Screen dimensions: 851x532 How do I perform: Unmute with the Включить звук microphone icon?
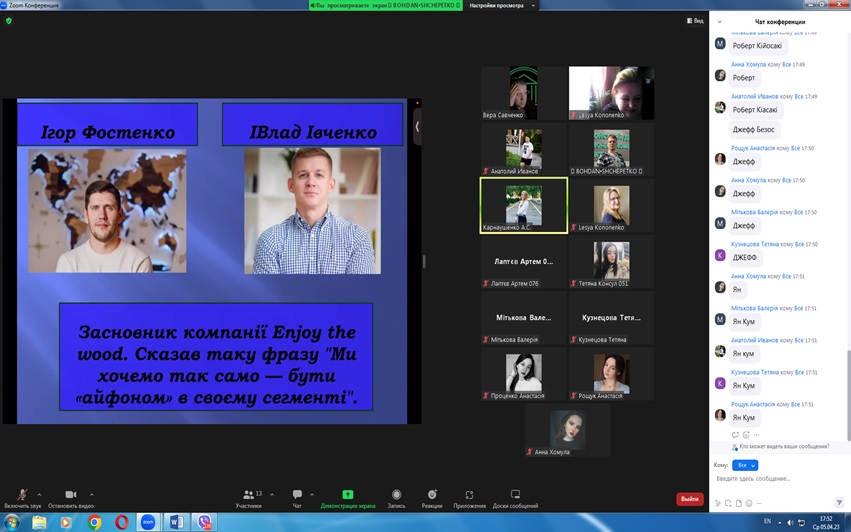(22, 495)
